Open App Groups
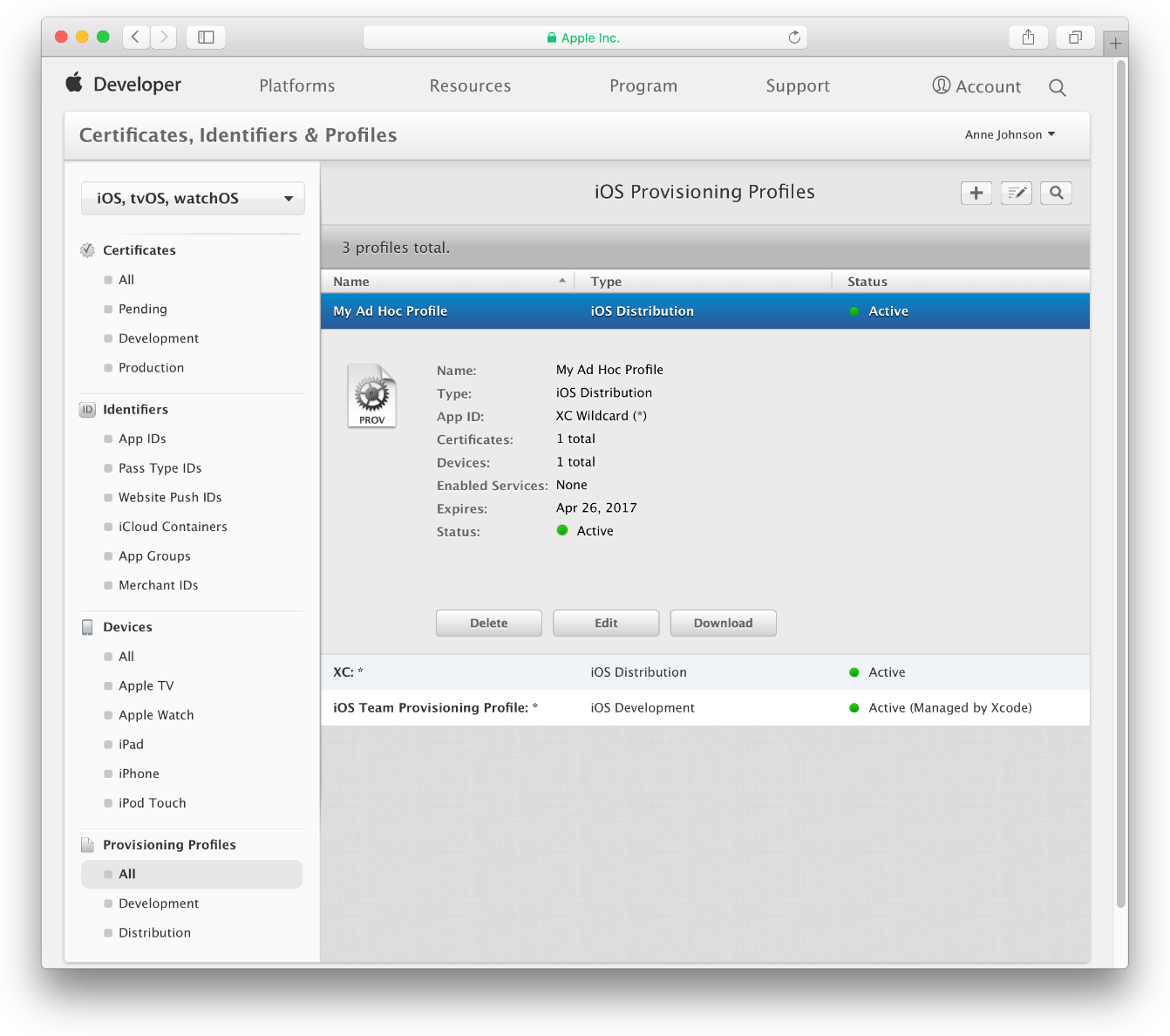This screenshot has height=1036, width=1170. [x=154, y=556]
